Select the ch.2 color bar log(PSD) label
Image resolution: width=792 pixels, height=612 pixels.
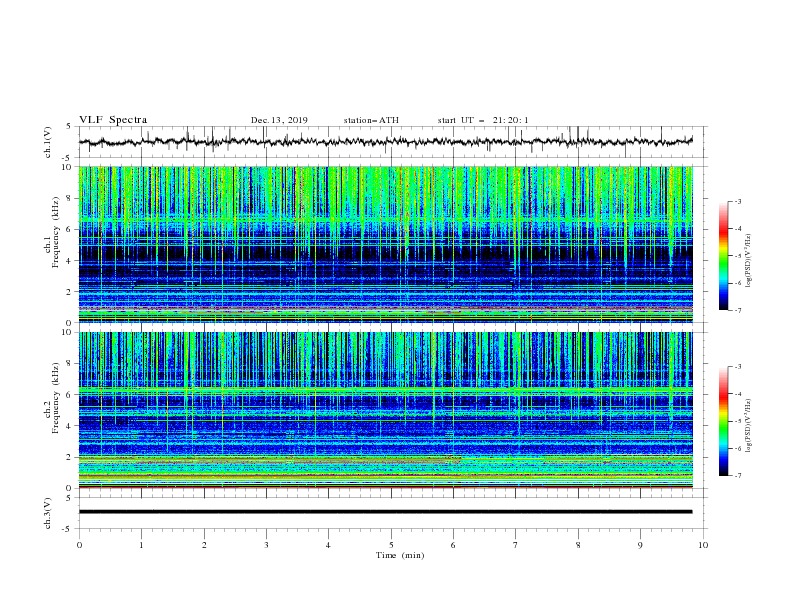(749, 425)
